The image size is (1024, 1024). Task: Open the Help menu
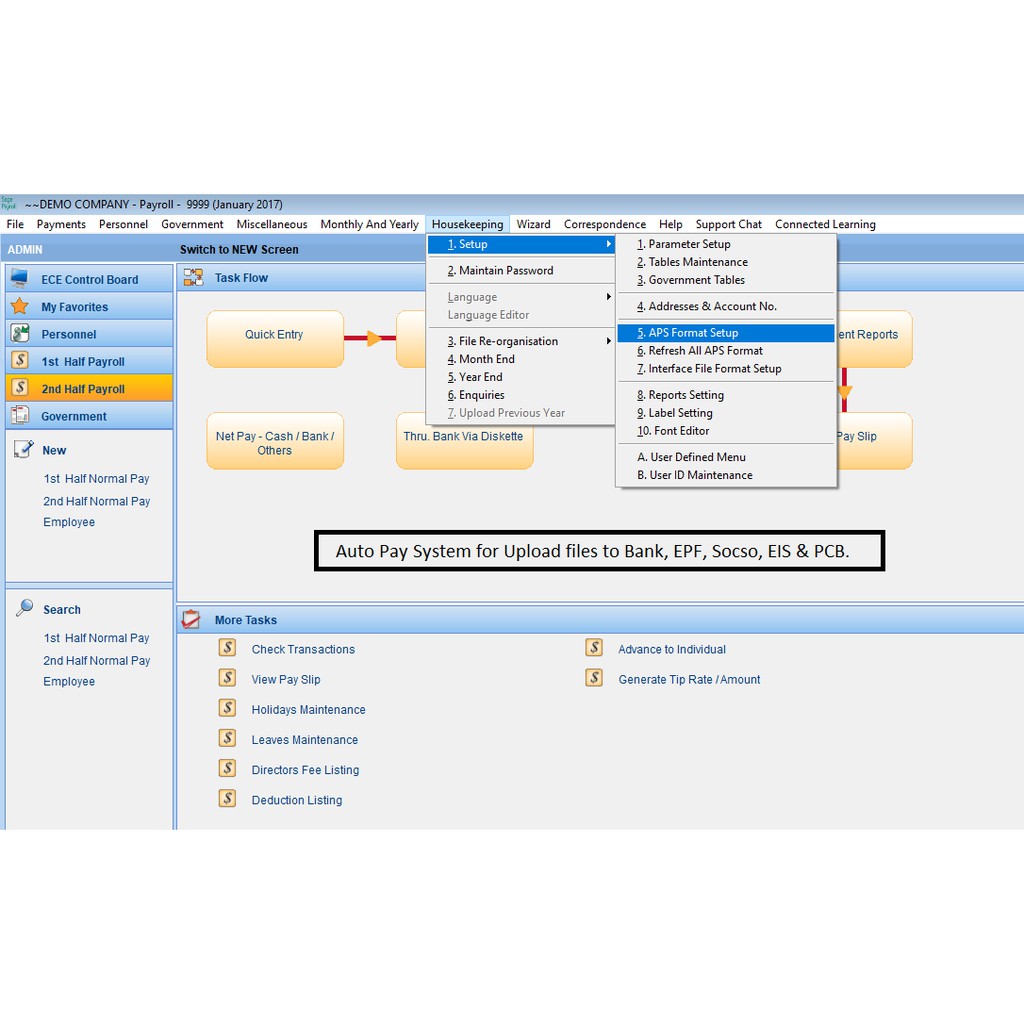pyautogui.click(x=671, y=224)
